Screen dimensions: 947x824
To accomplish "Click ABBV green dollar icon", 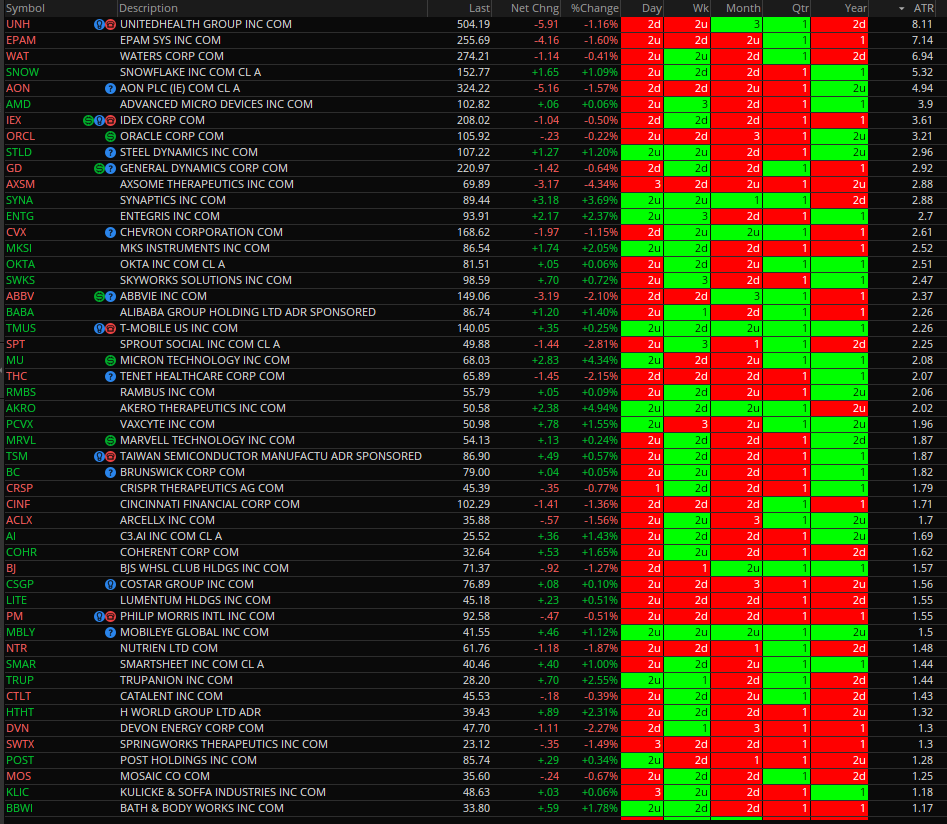I will coord(100,297).
